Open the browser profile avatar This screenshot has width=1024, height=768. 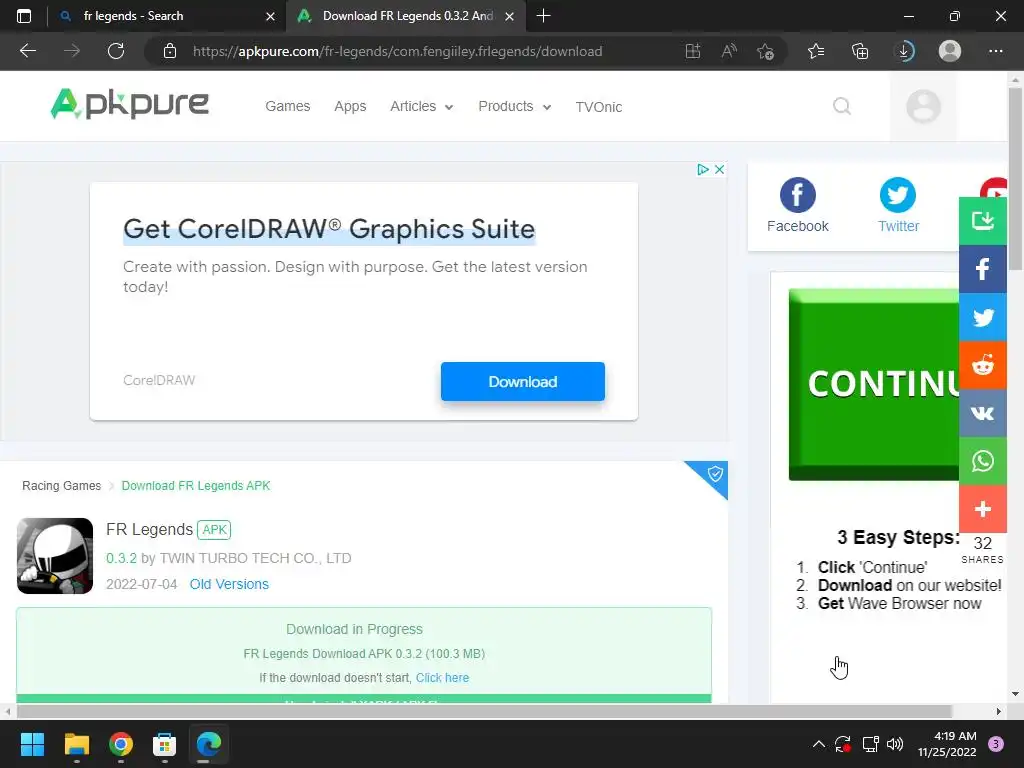click(950, 51)
